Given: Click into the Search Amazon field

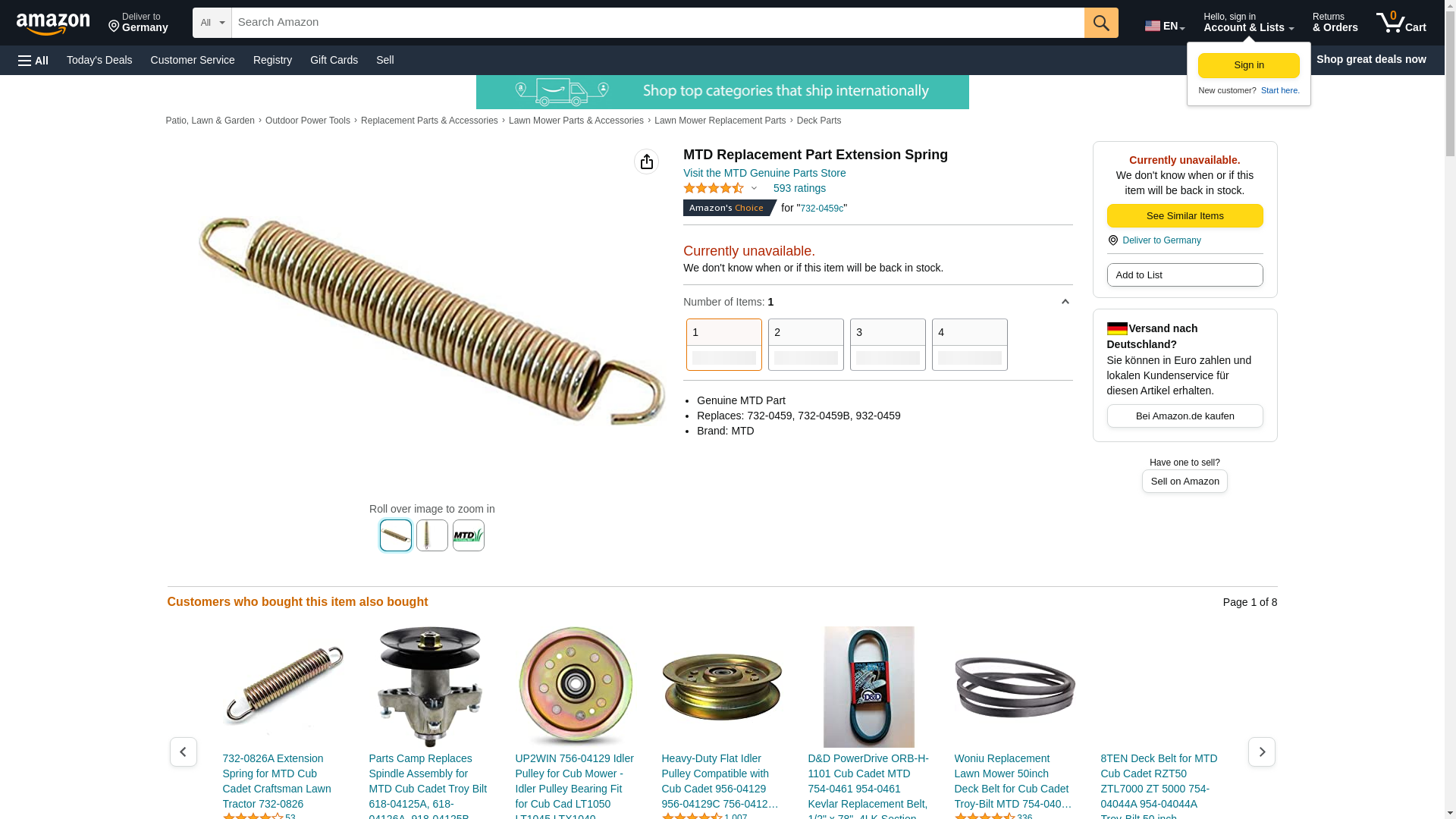Looking at the screenshot, I should pyautogui.click(x=657, y=23).
